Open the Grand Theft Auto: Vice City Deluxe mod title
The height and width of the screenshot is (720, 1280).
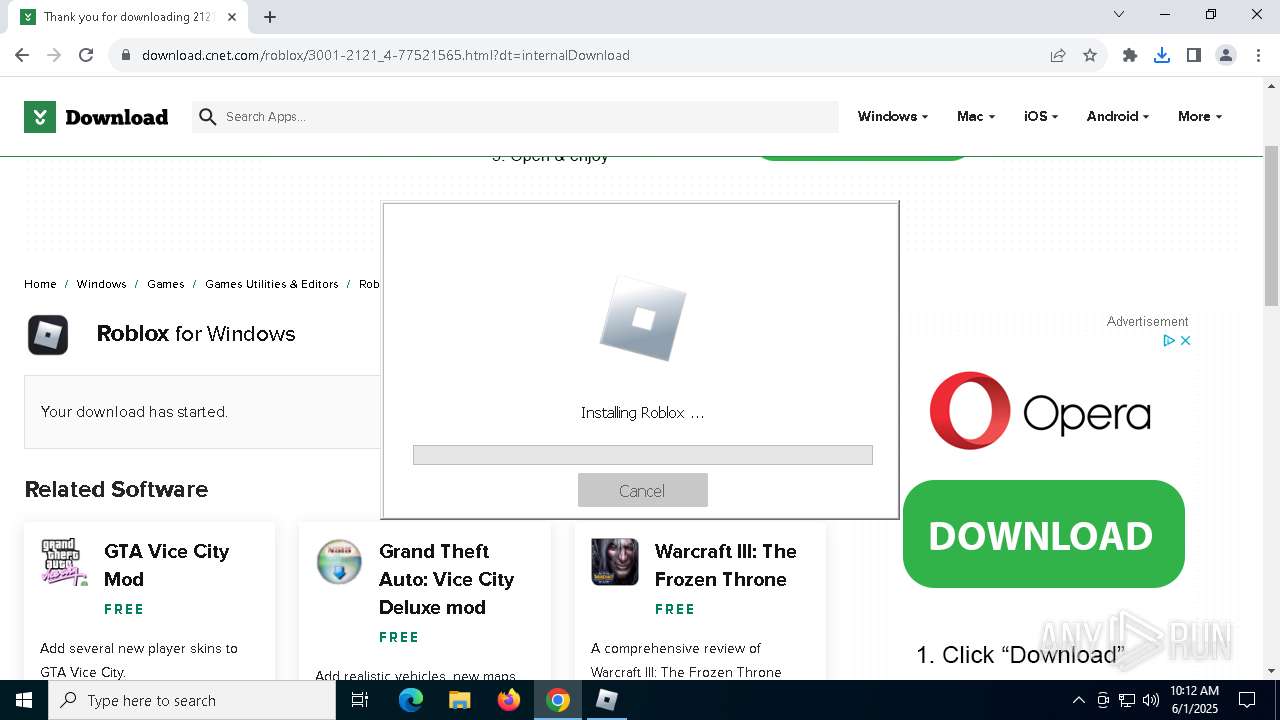tap(447, 579)
